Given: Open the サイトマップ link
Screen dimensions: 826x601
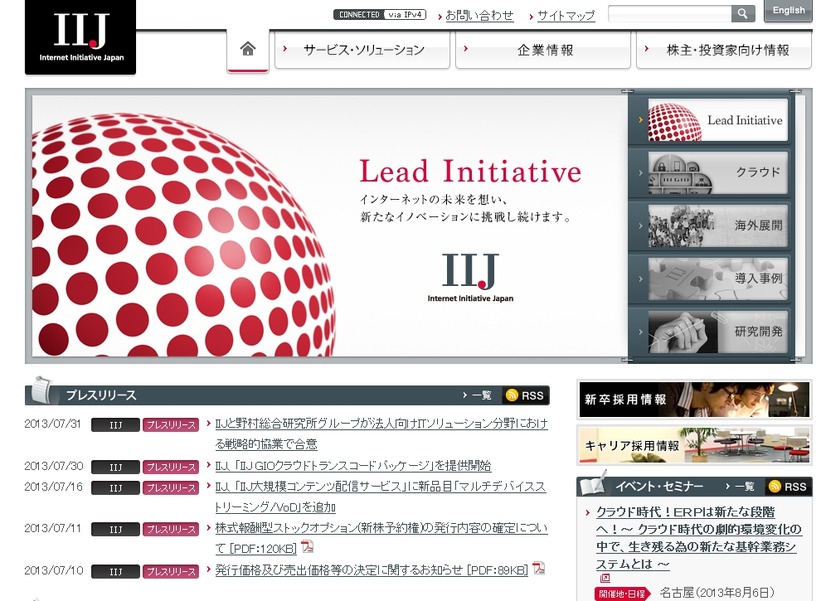Looking at the screenshot, I should (x=566, y=16).
